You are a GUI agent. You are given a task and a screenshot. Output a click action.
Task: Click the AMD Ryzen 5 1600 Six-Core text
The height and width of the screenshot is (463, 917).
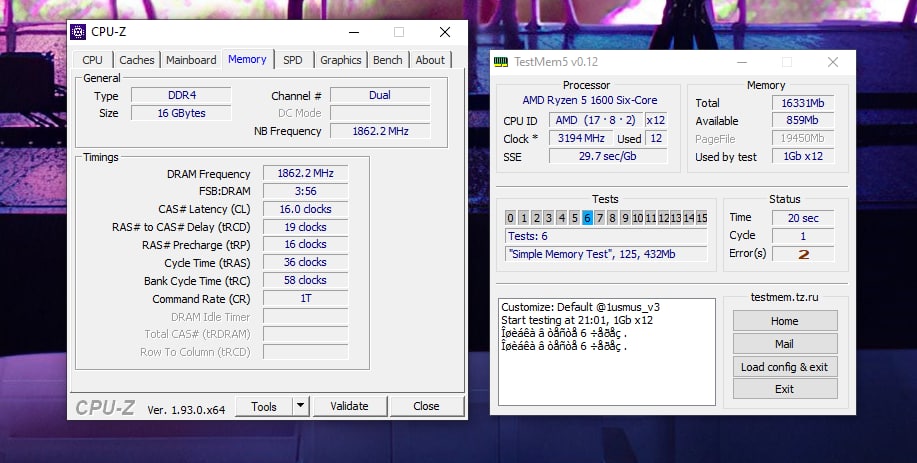click(590, 101)
